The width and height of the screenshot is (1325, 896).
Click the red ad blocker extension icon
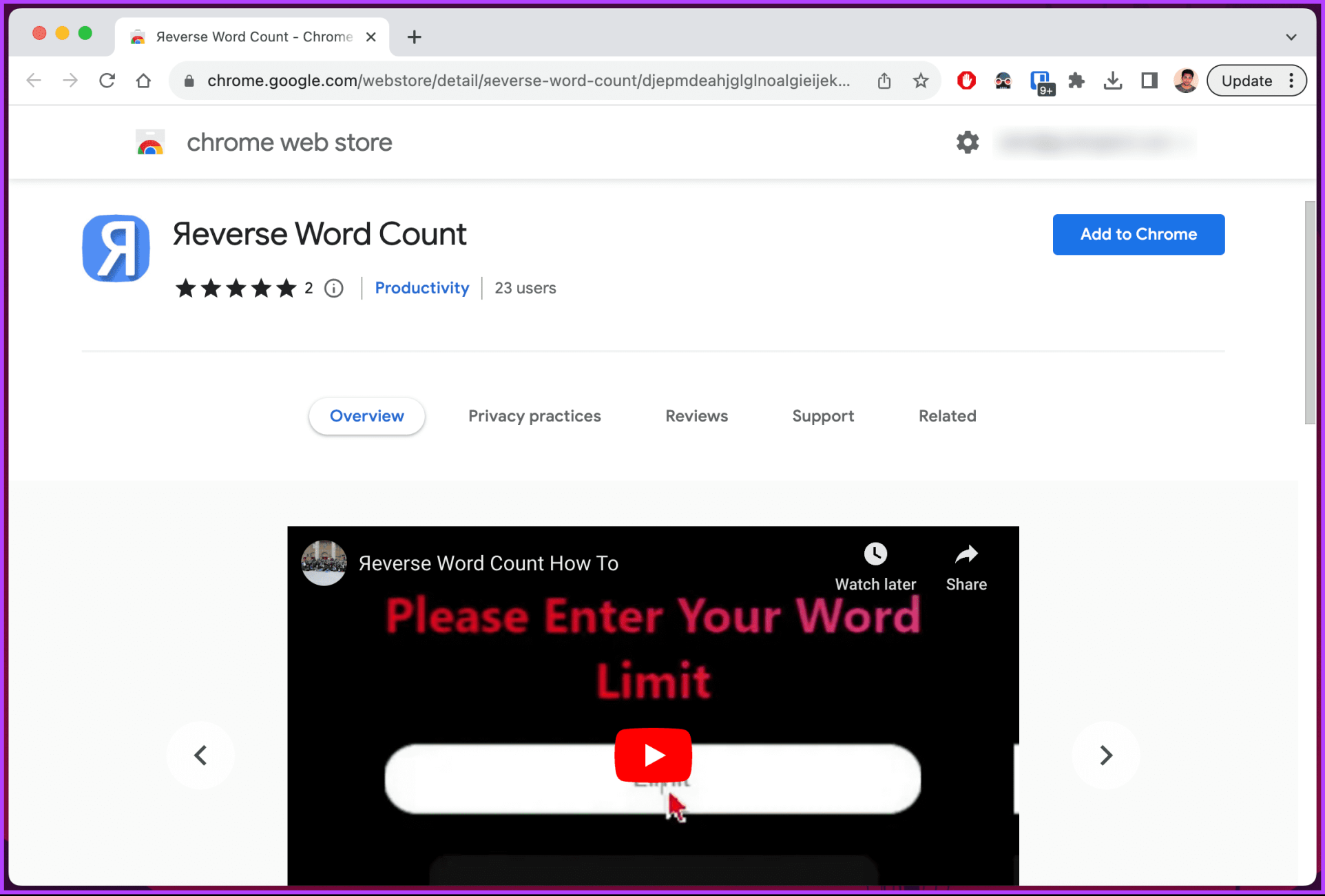(966, 81)
